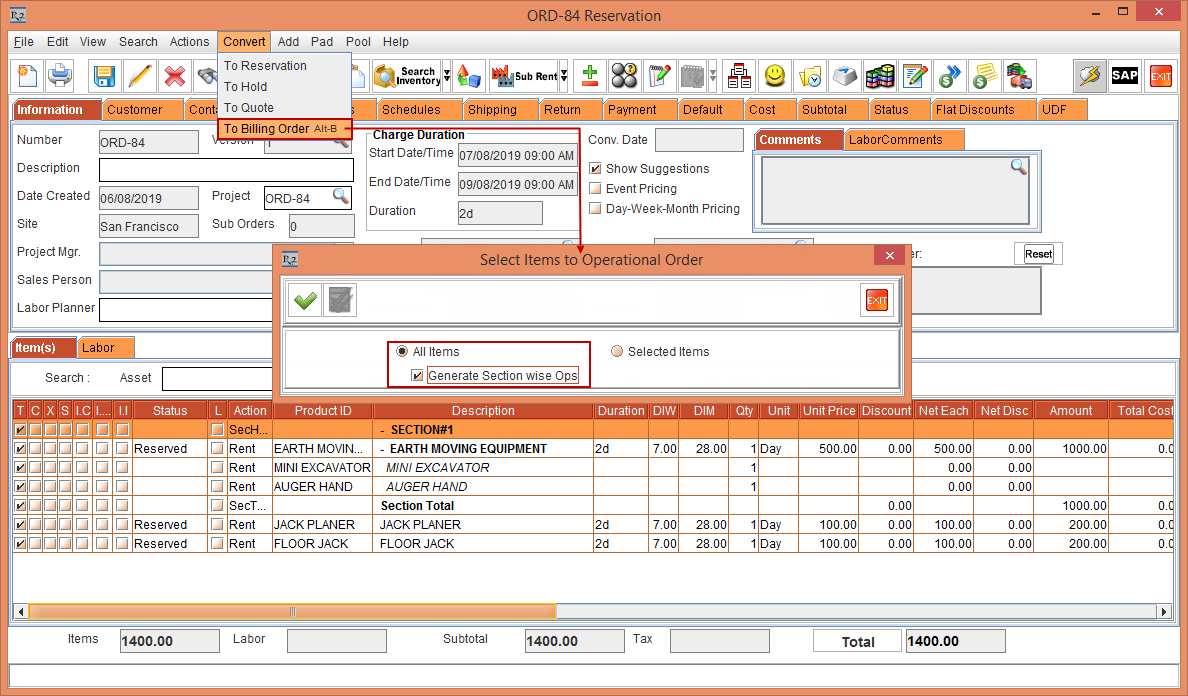Open the Search Inventory tool

point(405,75)
